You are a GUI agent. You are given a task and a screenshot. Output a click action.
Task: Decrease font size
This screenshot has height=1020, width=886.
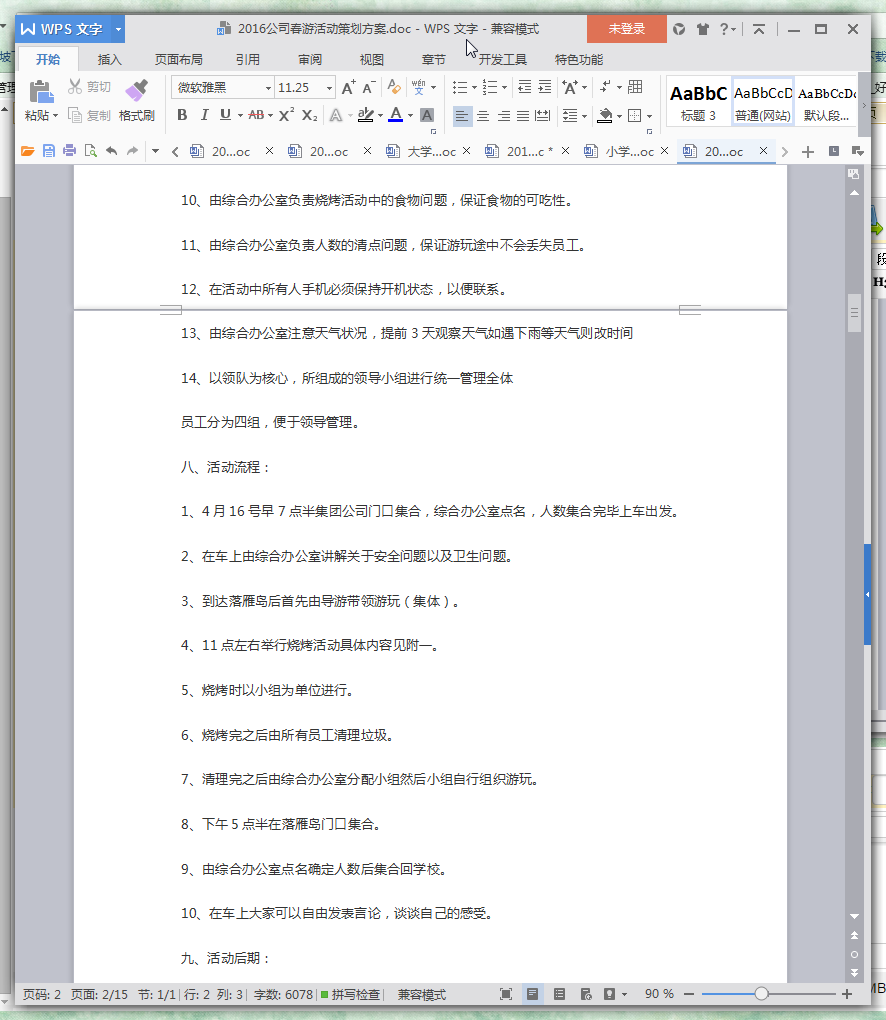pos(369,87)
